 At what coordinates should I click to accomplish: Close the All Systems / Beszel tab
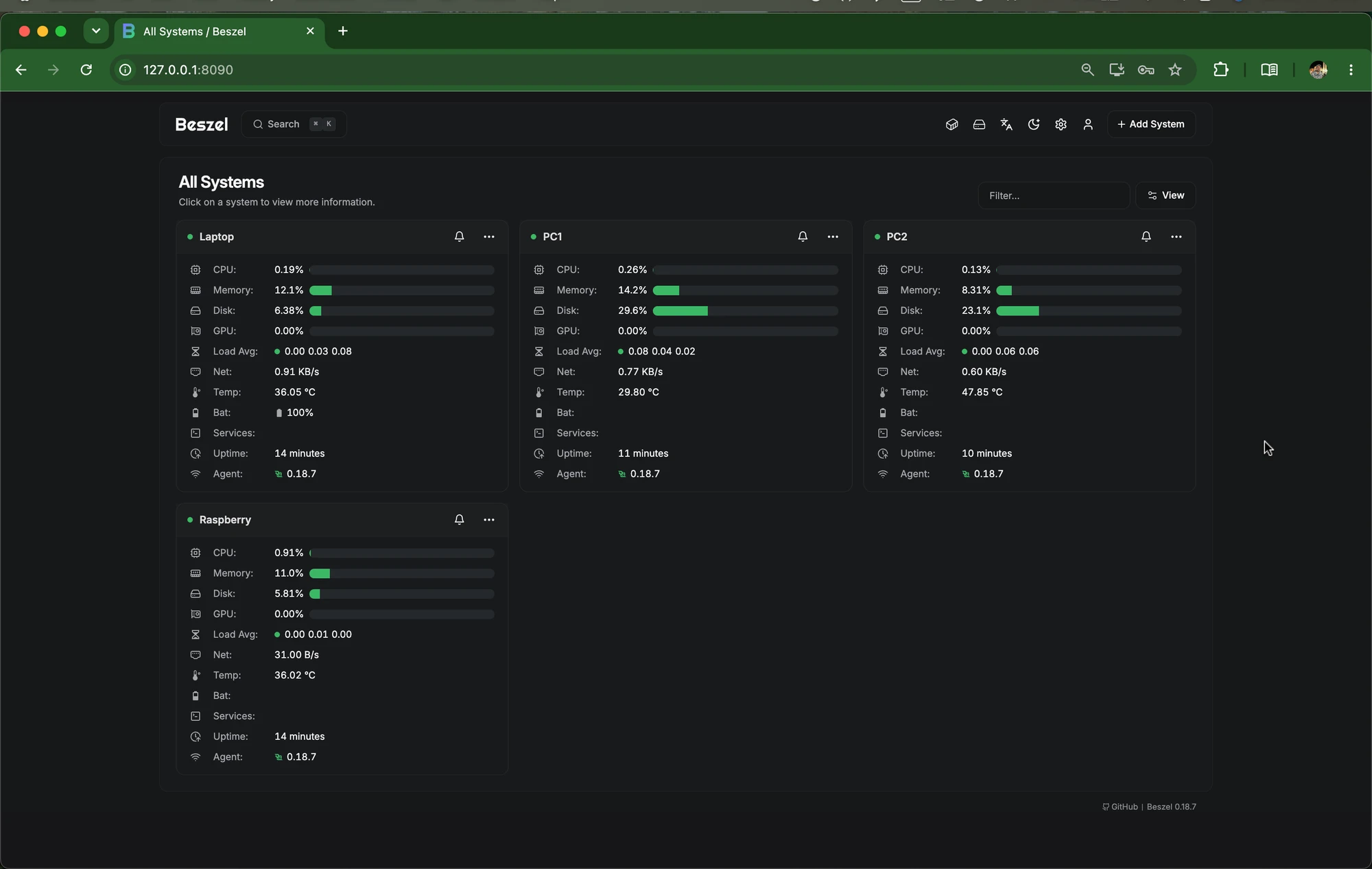[310, 31]
